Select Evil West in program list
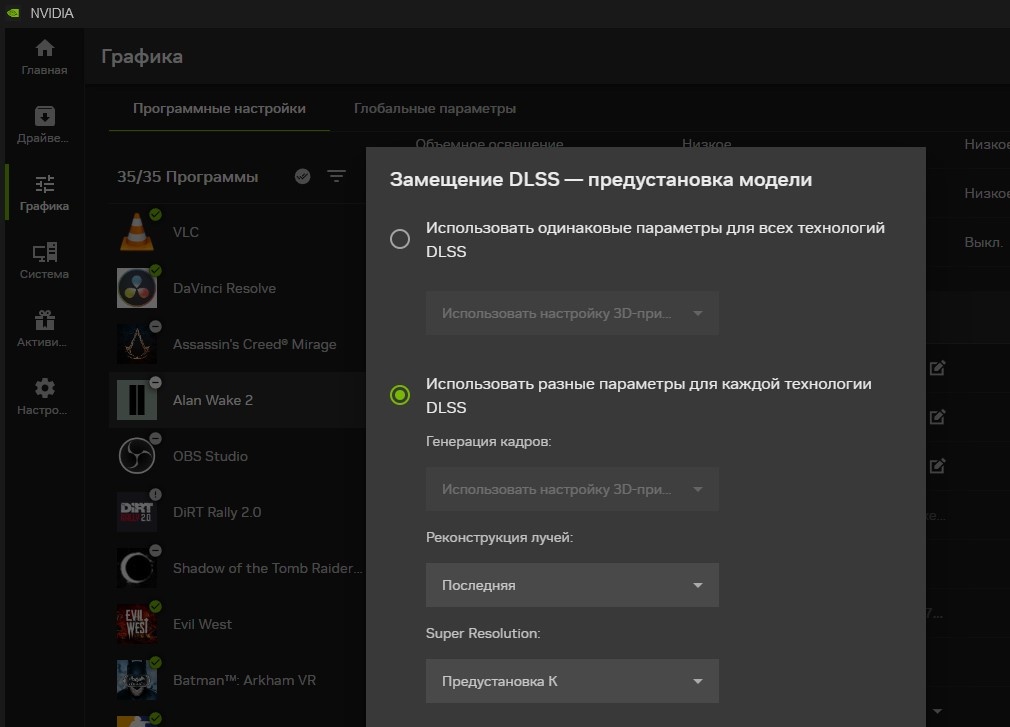1010x727 pixels. [202, 624]
